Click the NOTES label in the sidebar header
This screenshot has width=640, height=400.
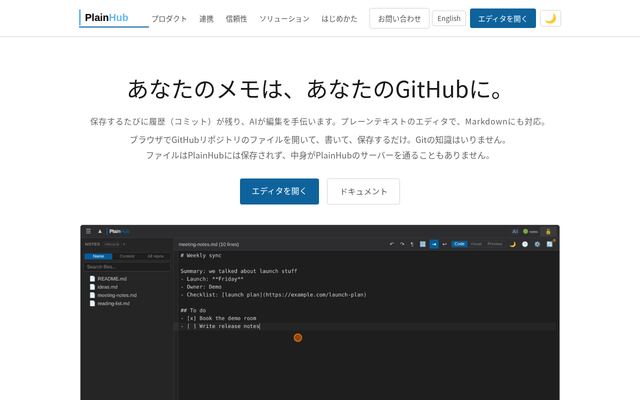(x=92, y=244)
